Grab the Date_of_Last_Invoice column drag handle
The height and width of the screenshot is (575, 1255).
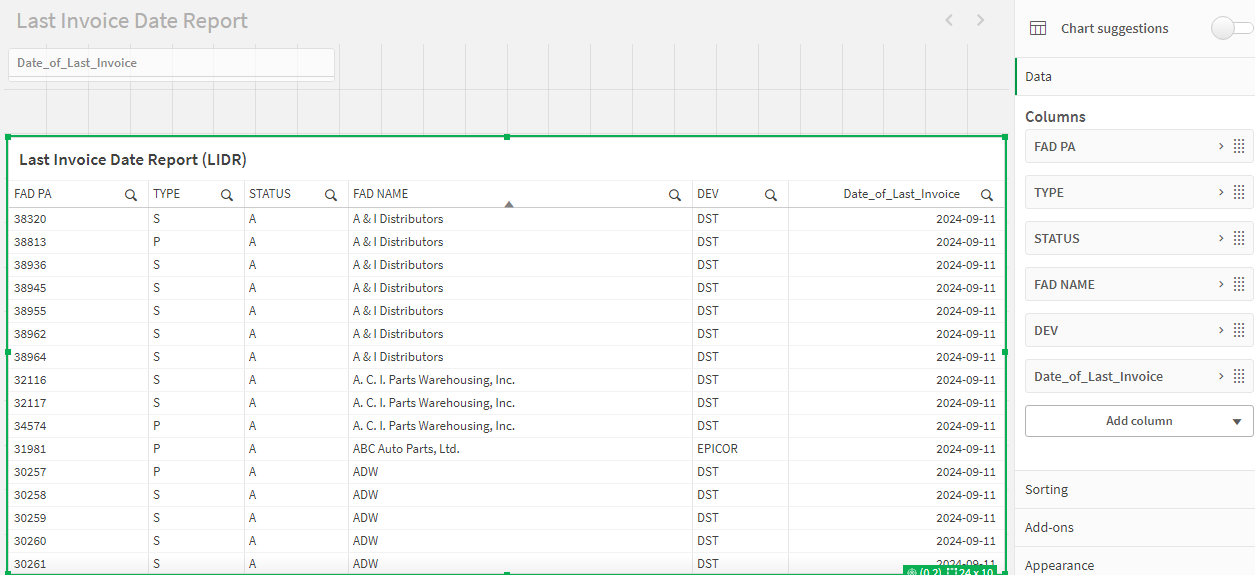click(x=1239, y=376)
